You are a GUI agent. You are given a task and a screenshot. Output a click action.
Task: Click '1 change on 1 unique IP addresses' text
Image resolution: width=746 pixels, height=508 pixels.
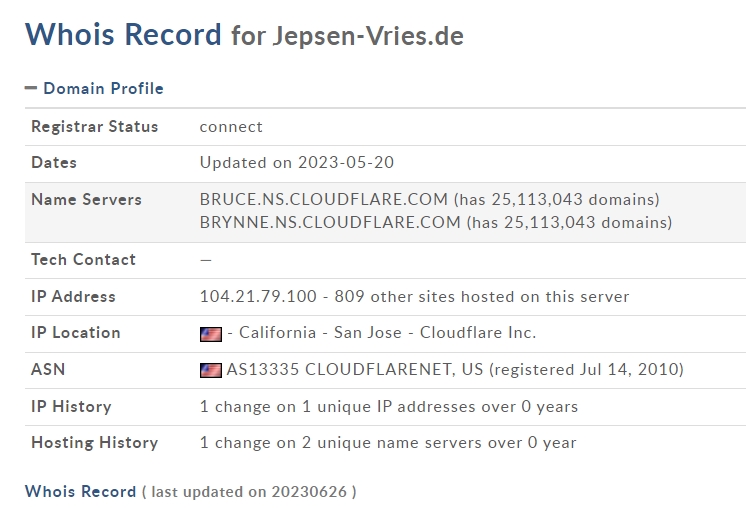click(337, 407)
